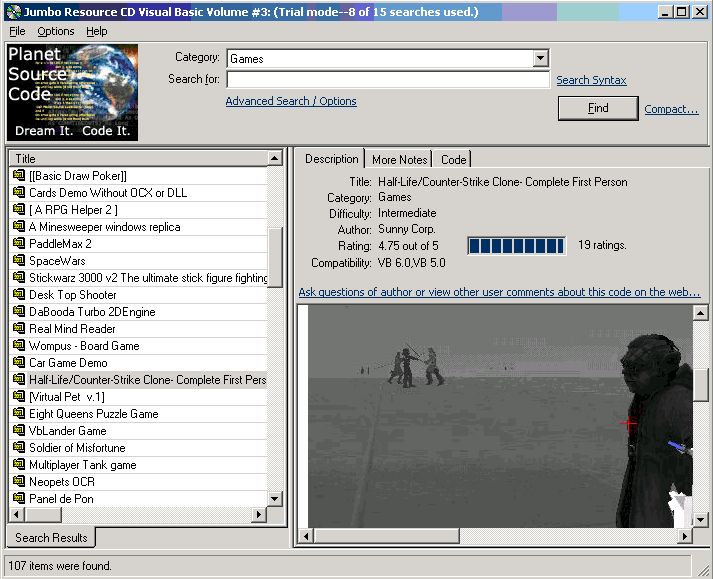Click the icon beside SpaceWars
713x579 pixels.
click(x=19, y=260)
